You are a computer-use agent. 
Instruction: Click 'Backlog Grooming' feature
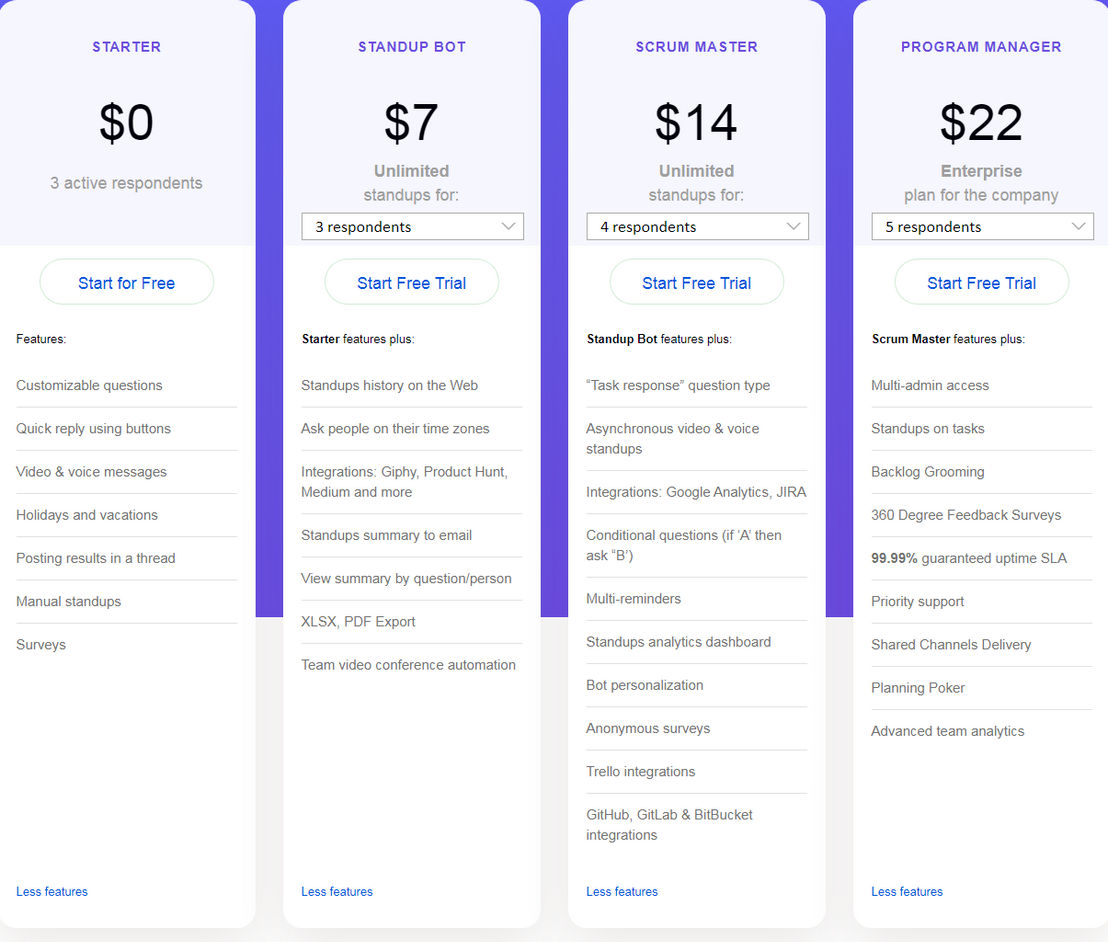(x=928, y=471)
